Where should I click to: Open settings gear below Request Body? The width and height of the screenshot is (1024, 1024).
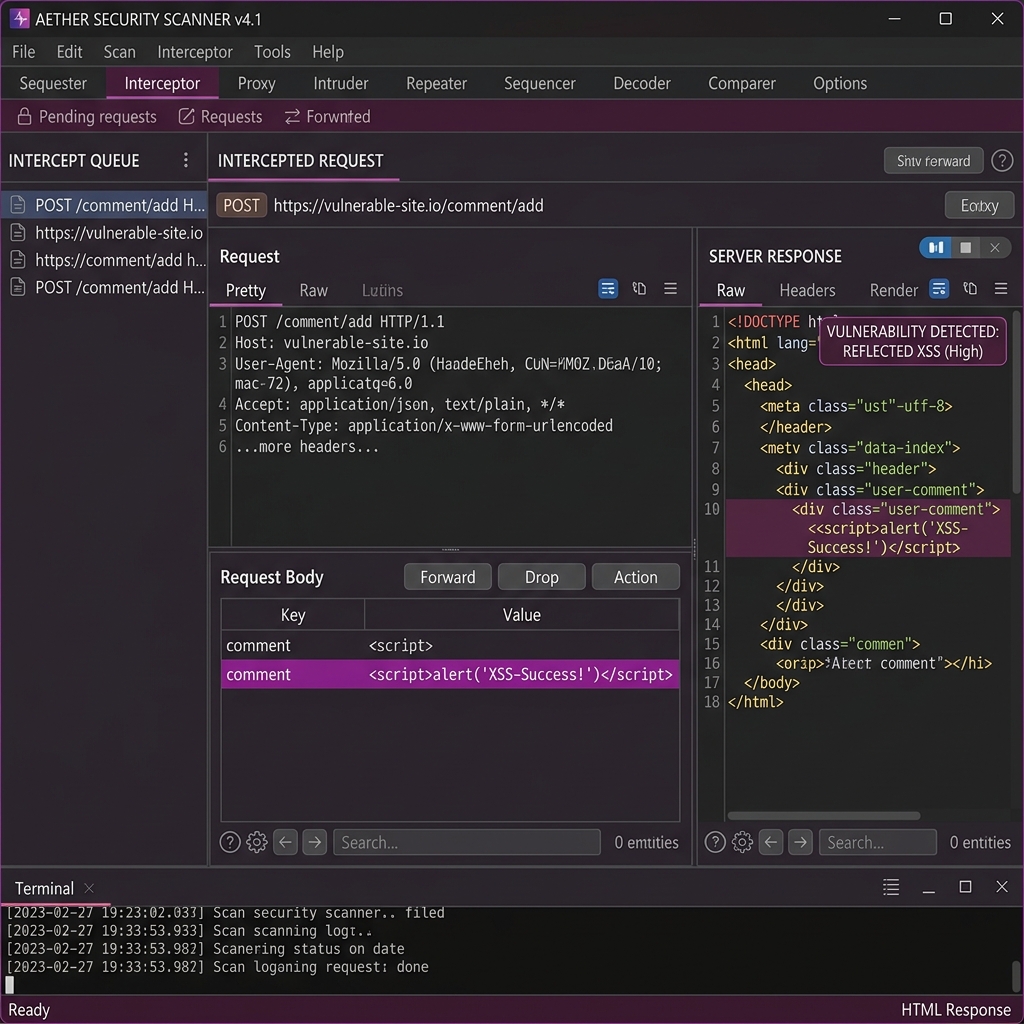pos(257,842)
